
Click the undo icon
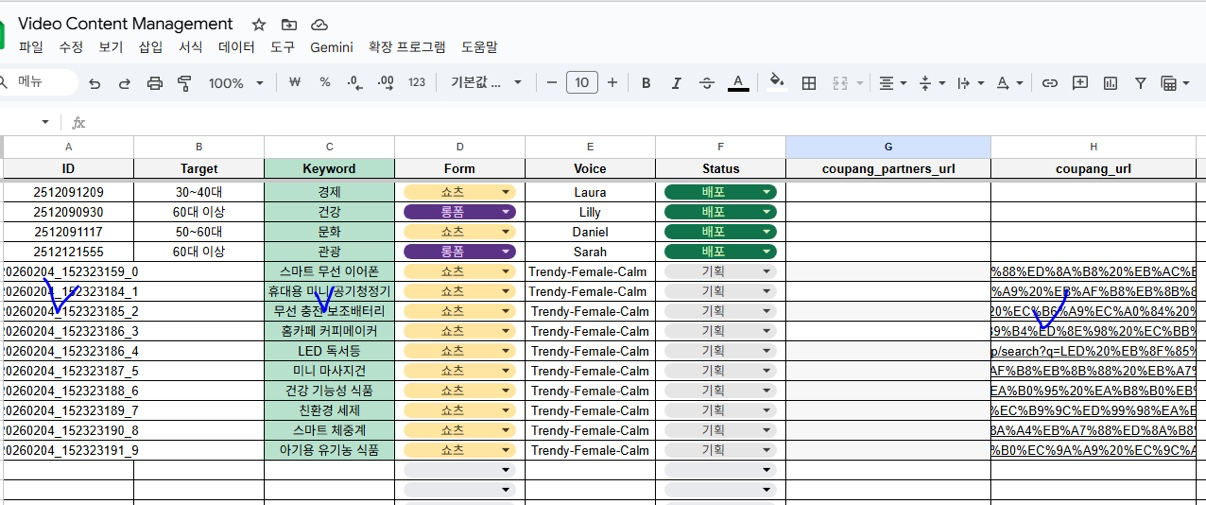point(95,83)
